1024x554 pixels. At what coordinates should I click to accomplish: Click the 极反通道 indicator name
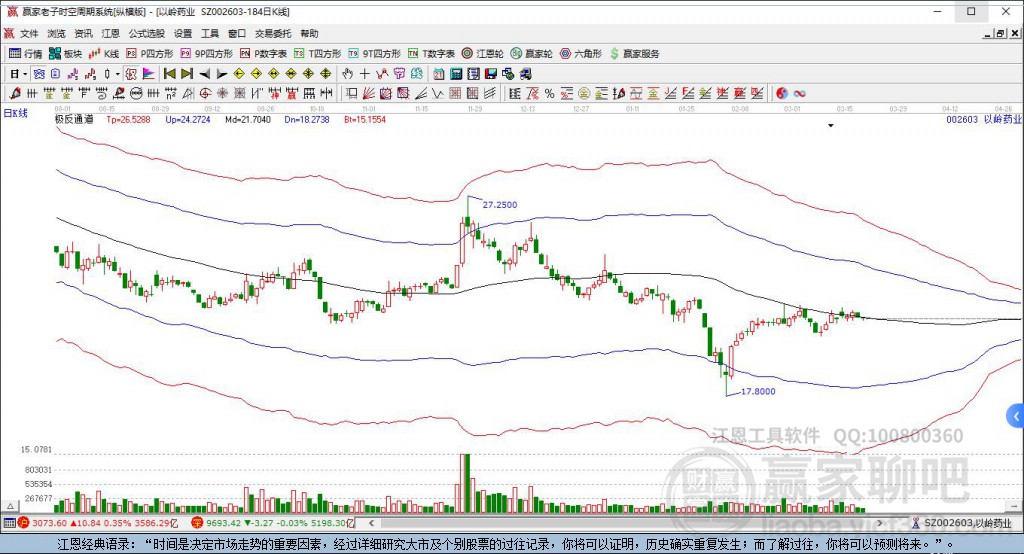tap(74, 120)
